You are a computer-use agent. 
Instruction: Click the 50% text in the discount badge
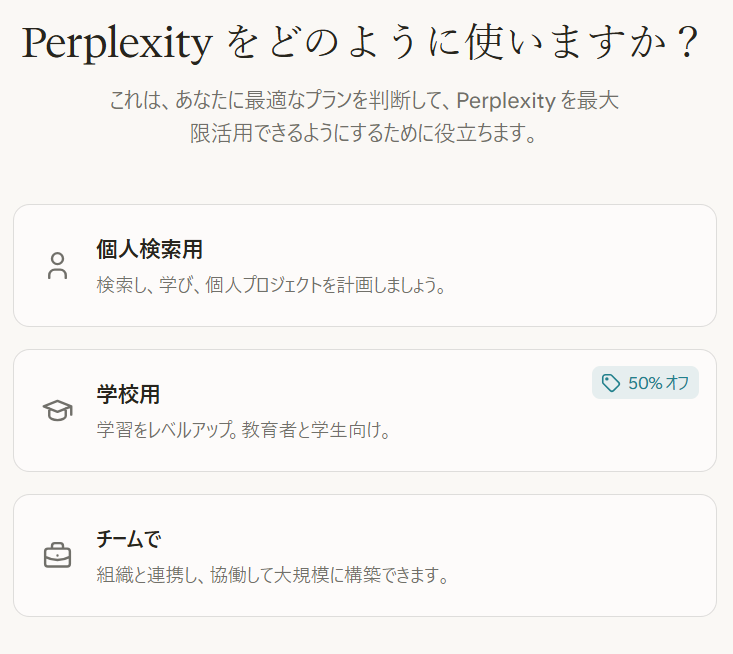pos(645,383)
